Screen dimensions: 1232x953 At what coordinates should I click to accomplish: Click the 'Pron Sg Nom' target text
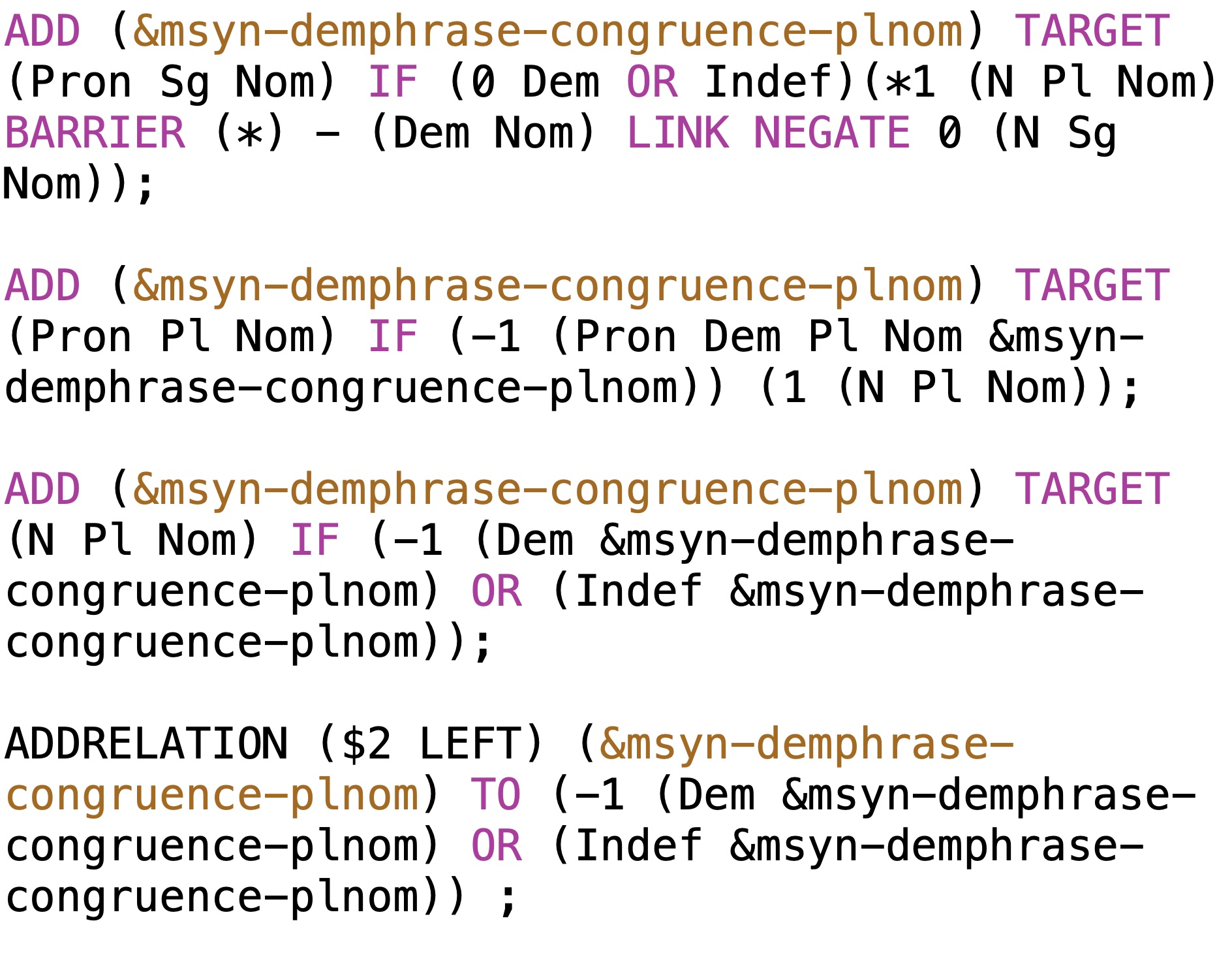(171, 82)
